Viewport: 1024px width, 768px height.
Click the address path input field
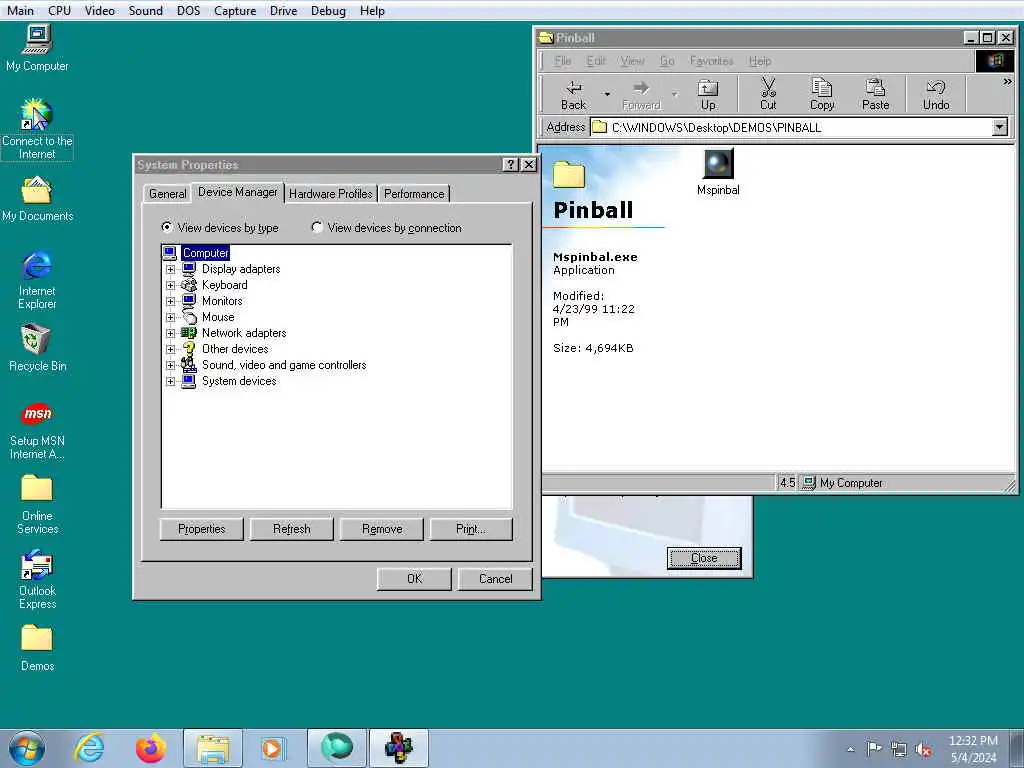pos(791,127)
